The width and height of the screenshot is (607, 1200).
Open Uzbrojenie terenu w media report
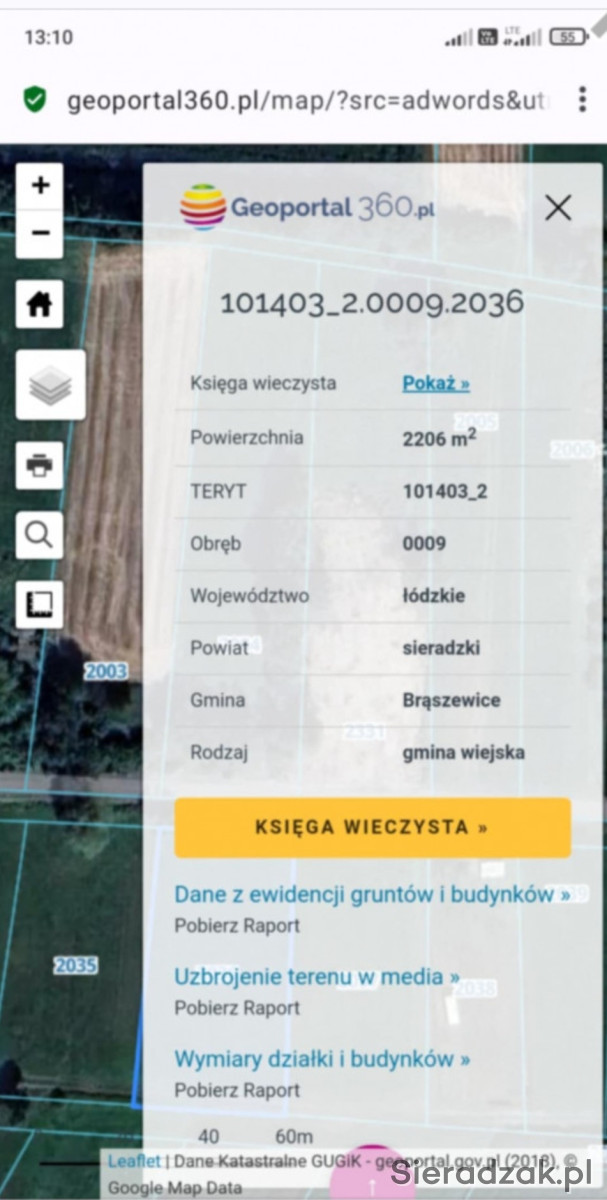(x=317, y=976)
